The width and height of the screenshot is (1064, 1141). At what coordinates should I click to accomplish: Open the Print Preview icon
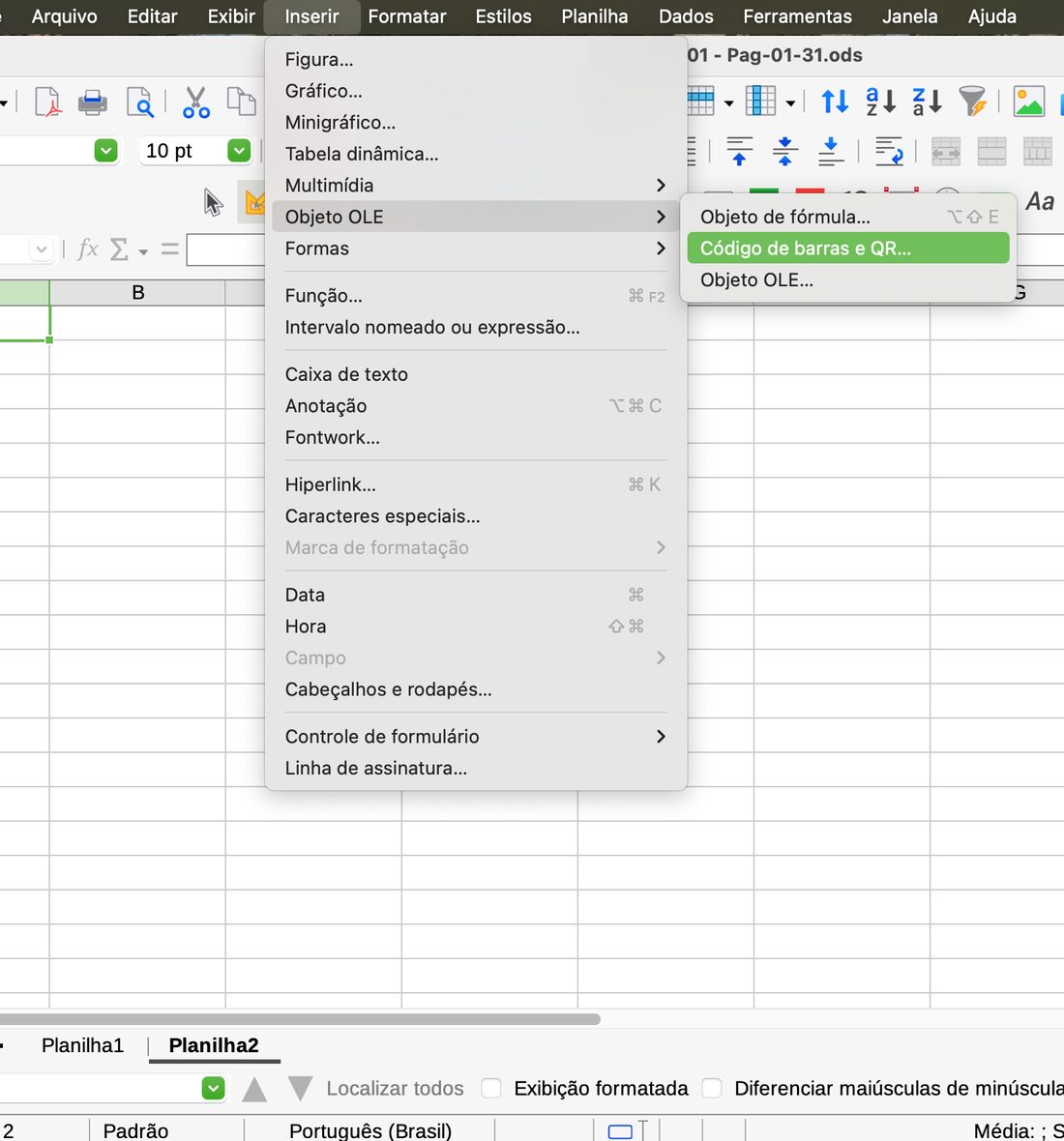coord(139,102)
